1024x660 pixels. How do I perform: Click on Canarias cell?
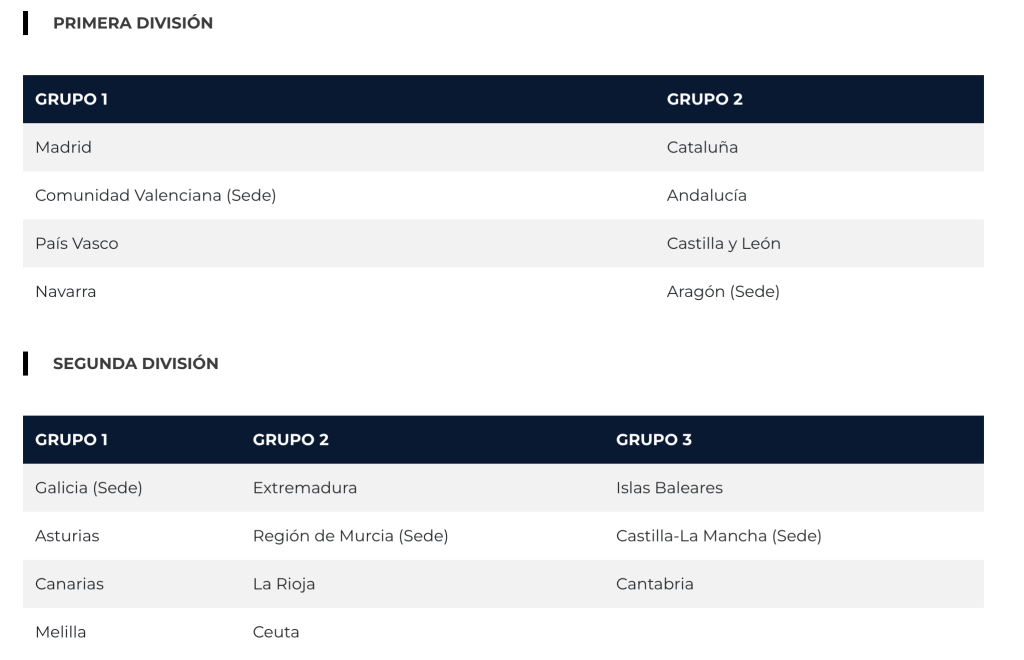coord(69,584)
